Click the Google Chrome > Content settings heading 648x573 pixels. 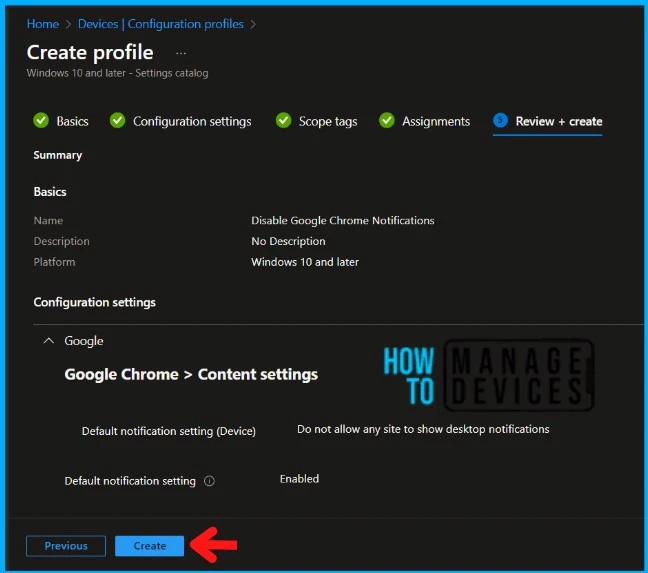[x=191, y=374]
